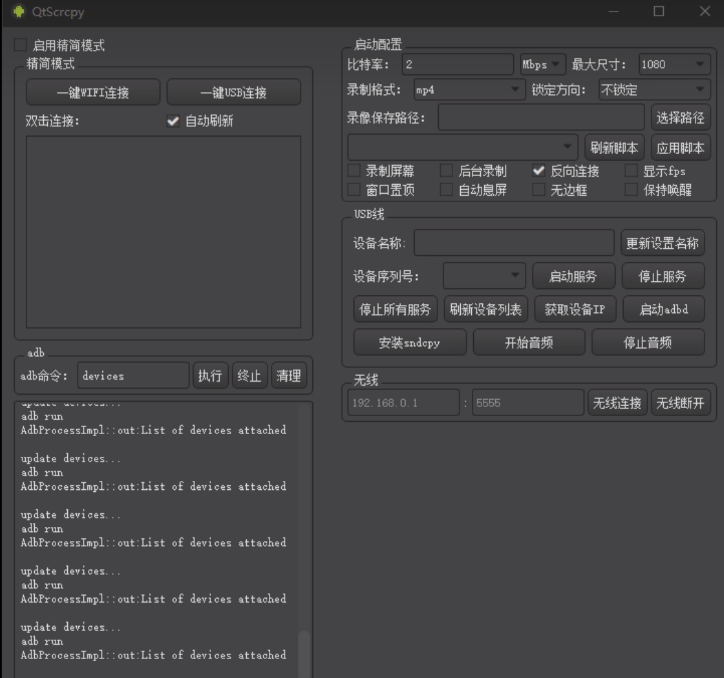Click 刷新脚本 button
This screenshot has width=724, height=678.
pos(614,147)
